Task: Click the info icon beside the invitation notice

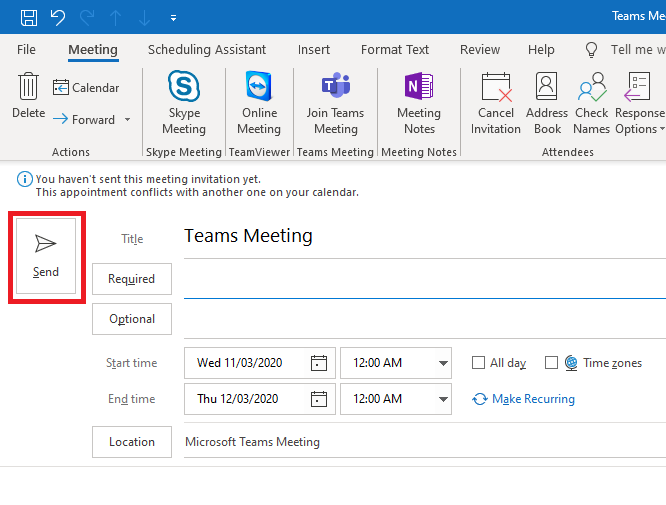Action: tap(25, 179)
